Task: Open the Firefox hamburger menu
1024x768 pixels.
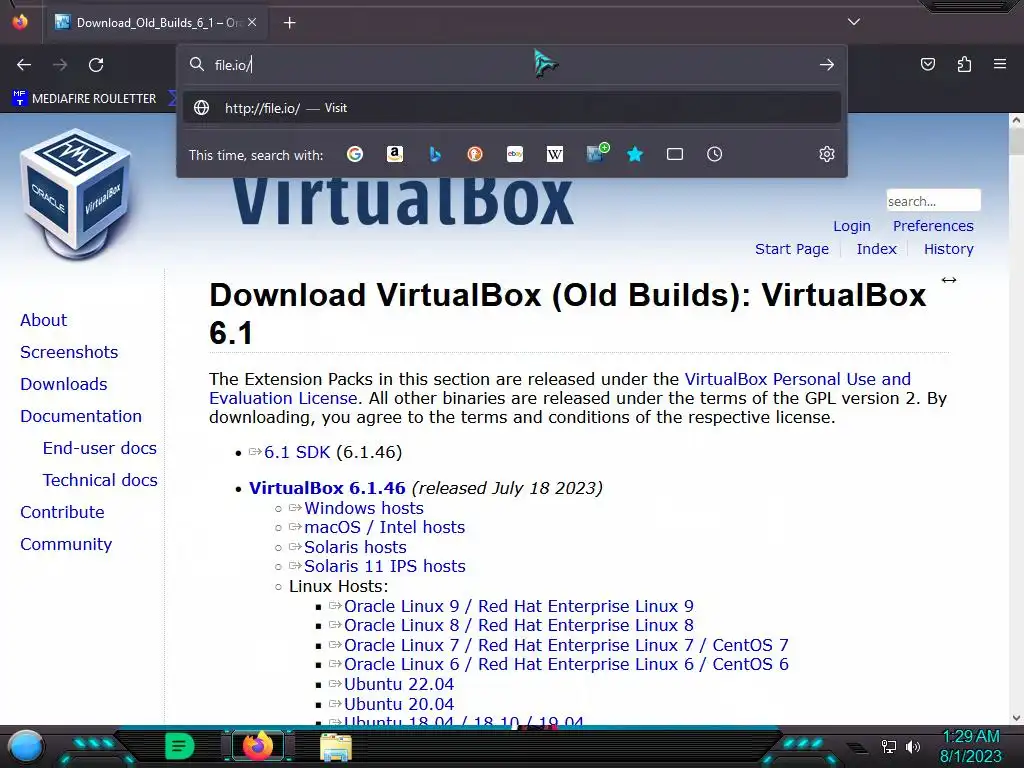Action: click(1000, 64)
